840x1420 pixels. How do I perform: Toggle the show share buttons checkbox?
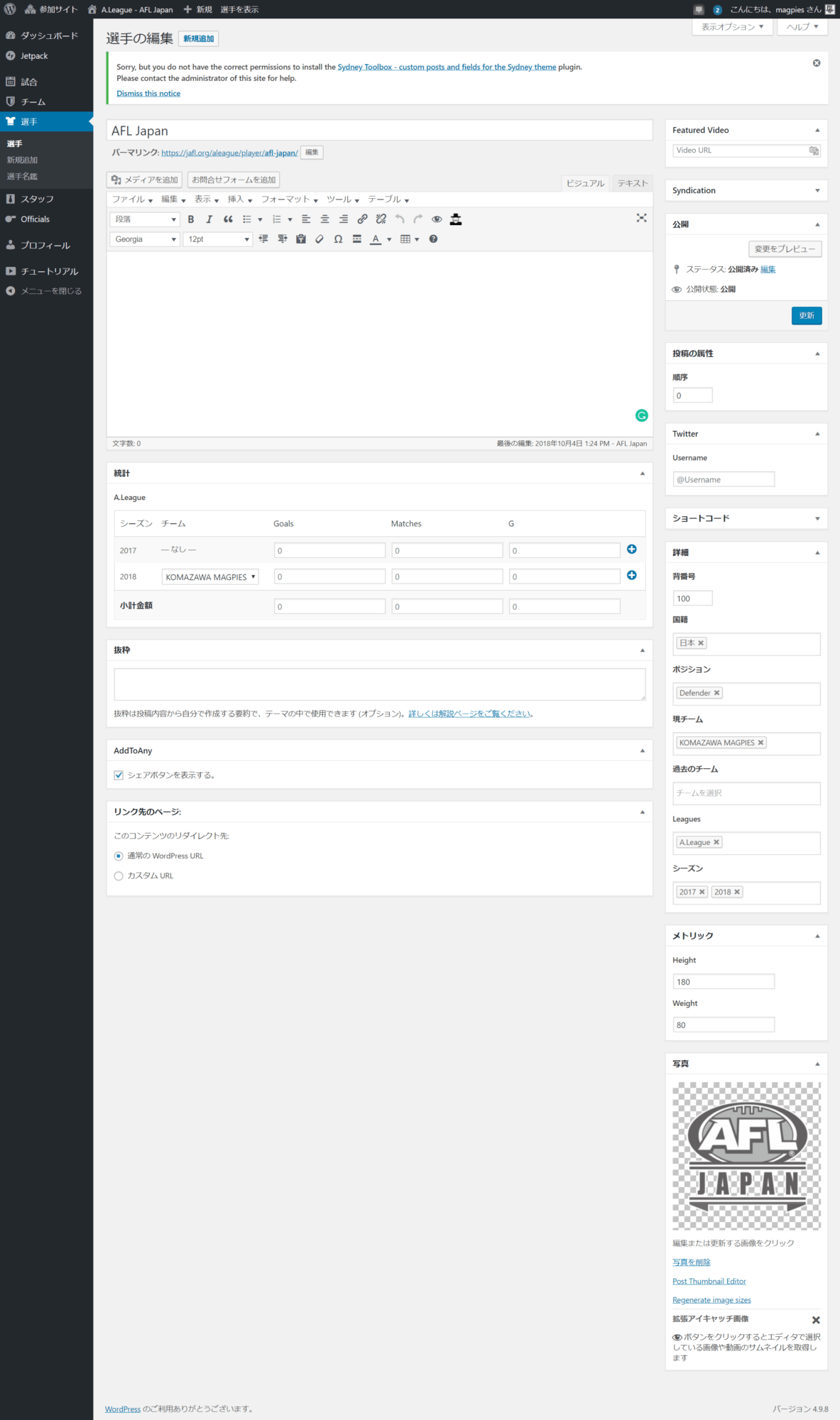[119, 775]
